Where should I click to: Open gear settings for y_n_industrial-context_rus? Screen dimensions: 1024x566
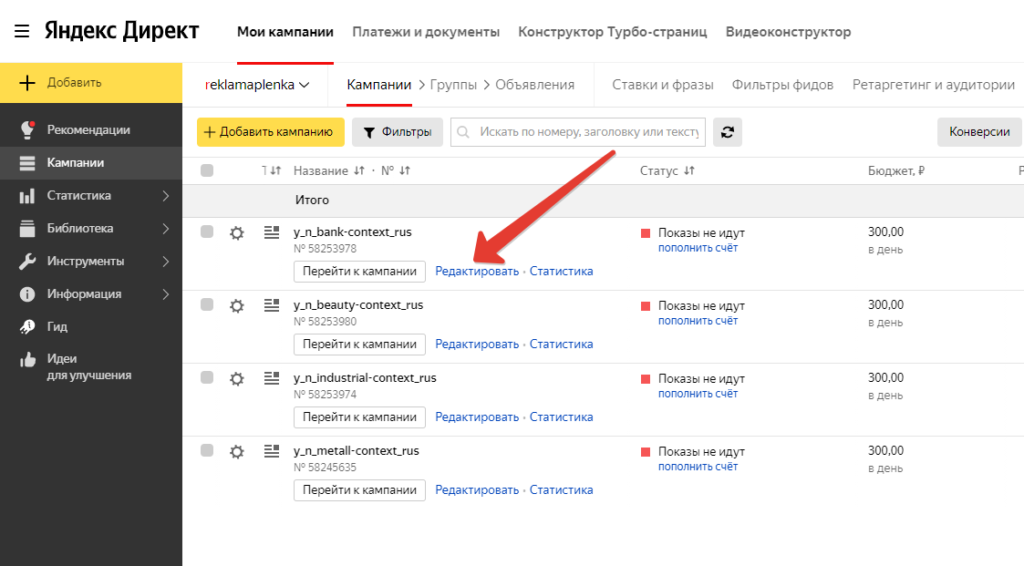[236, 379]
